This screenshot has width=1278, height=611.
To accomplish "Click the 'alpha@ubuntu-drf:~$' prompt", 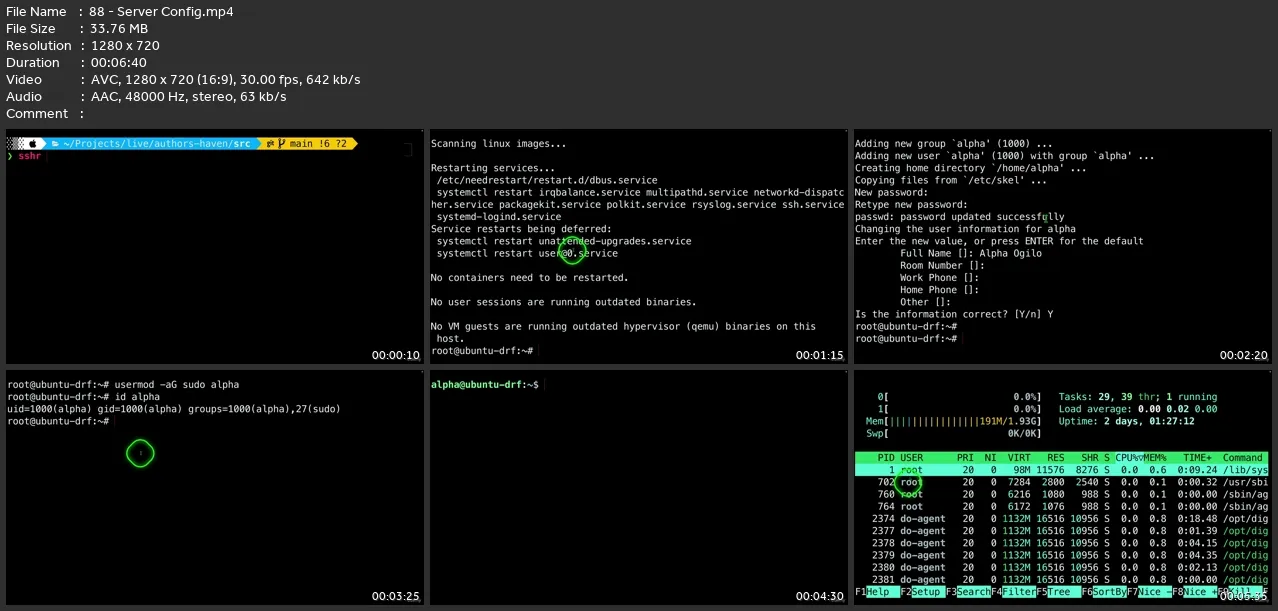I will pos(485,385).
